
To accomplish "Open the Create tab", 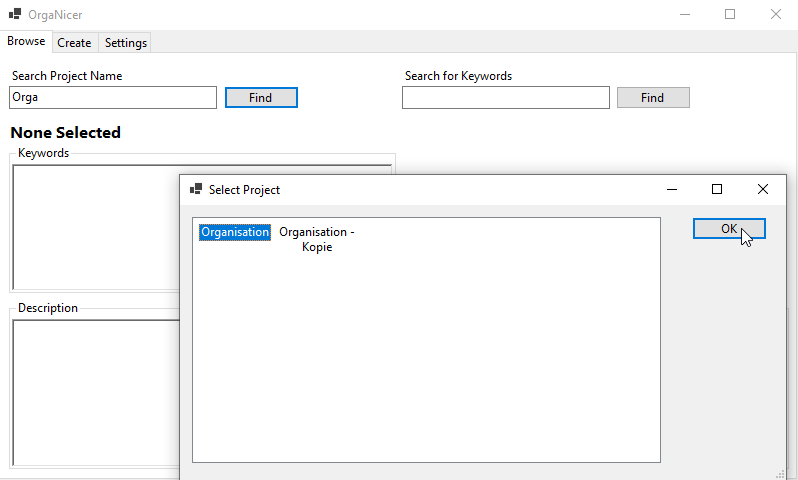I will pos(74,43).
